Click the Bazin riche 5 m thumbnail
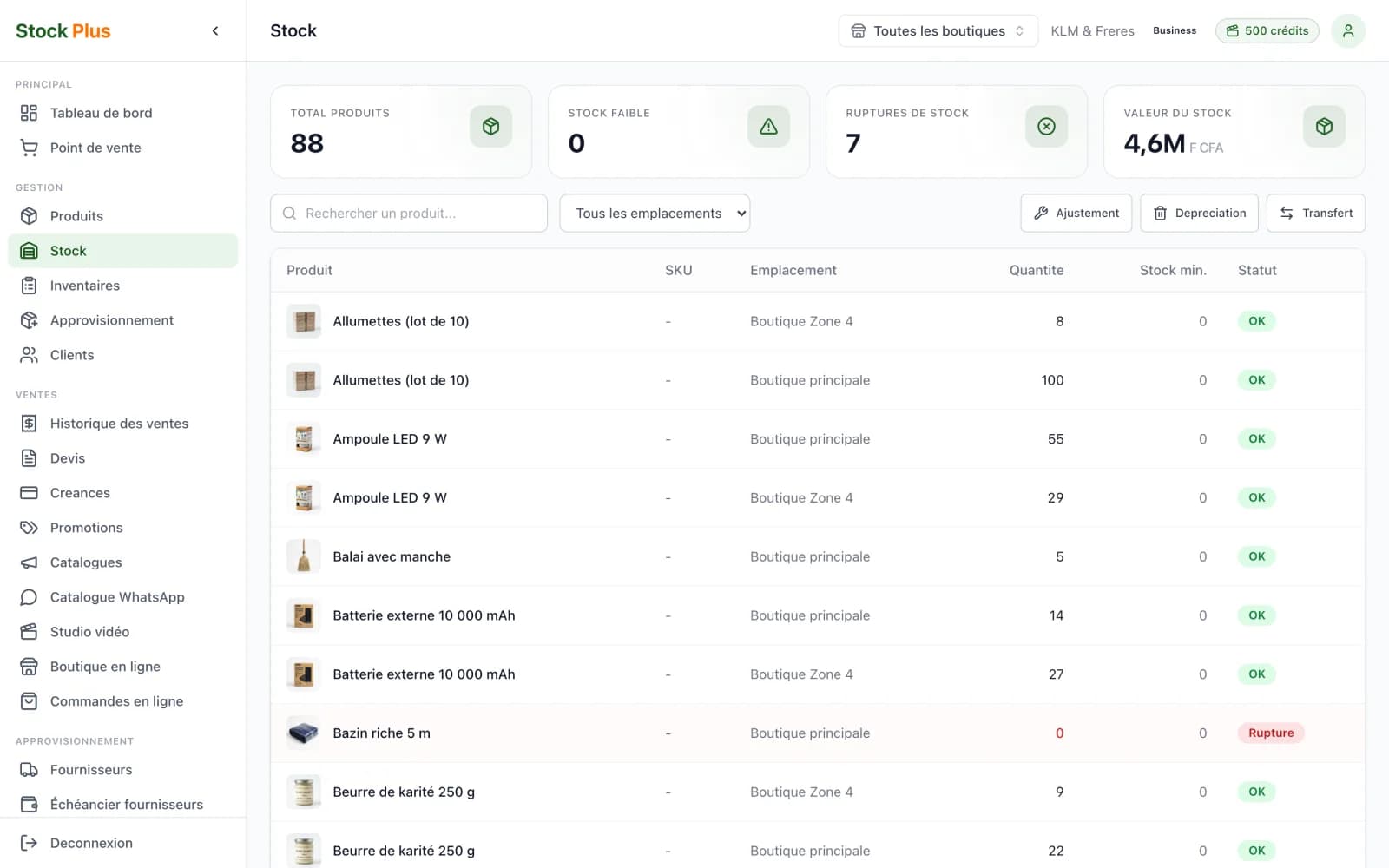 point(304,733)
